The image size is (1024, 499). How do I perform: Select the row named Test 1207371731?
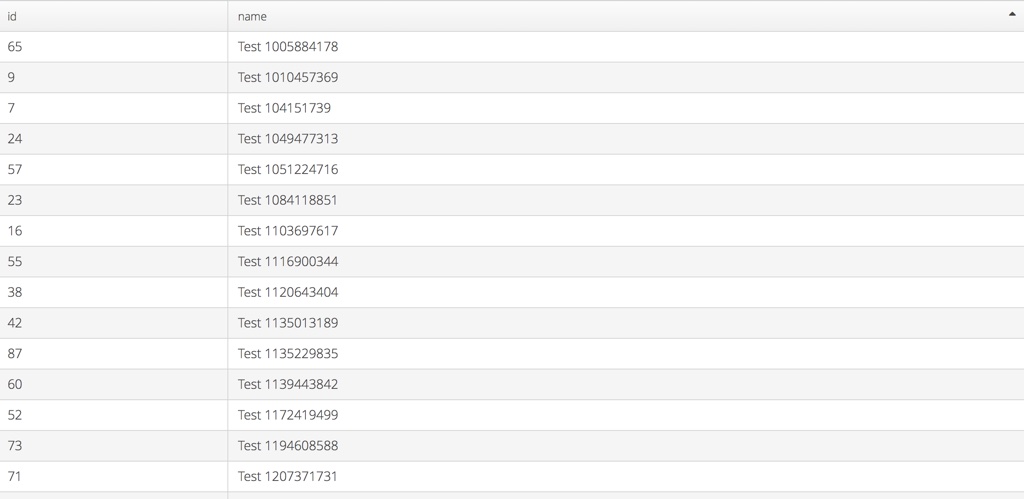tap(288, 476)
